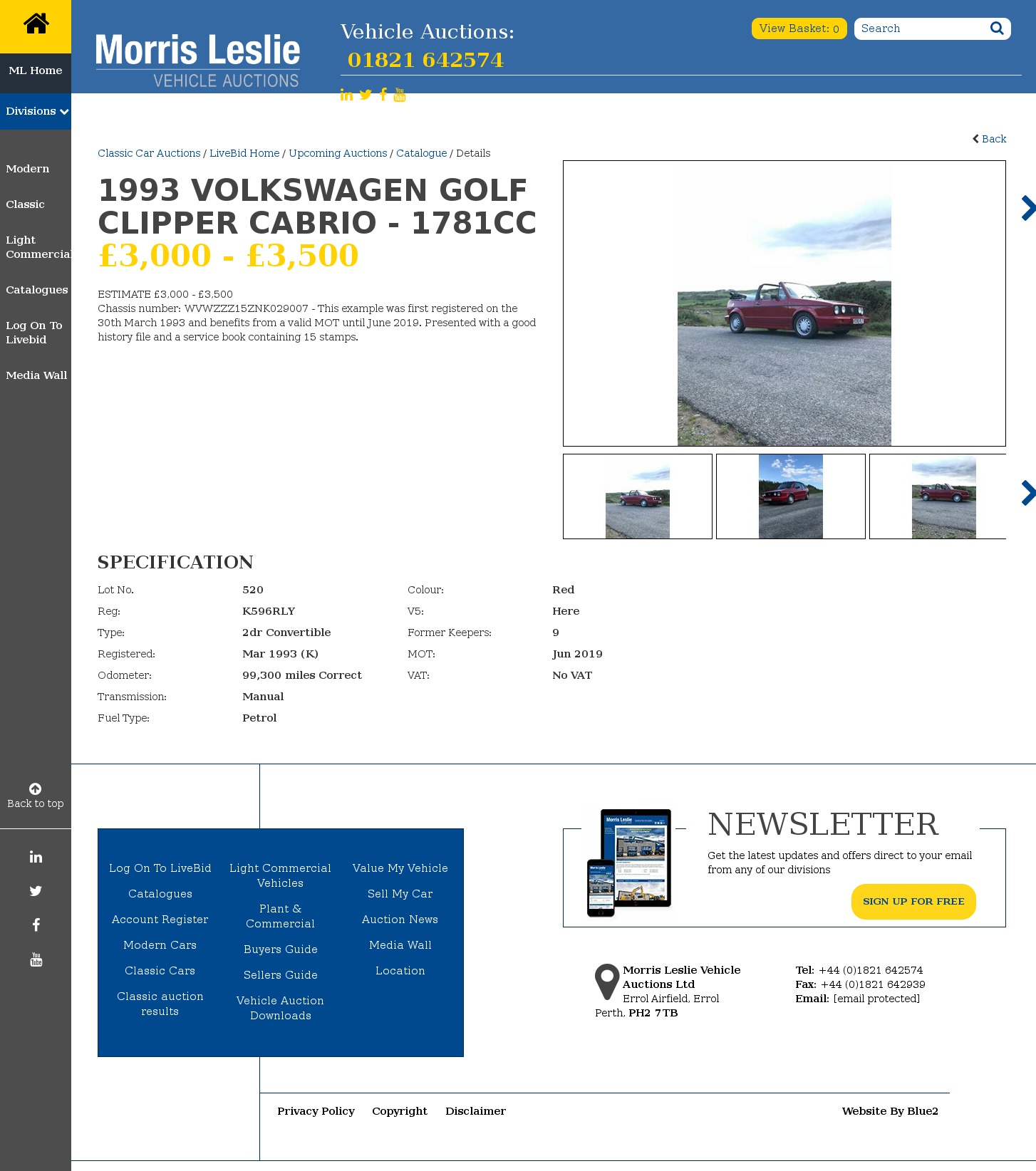Open LinkedIn icon in header
The image size is (1036, 1171).
[346, 95]
